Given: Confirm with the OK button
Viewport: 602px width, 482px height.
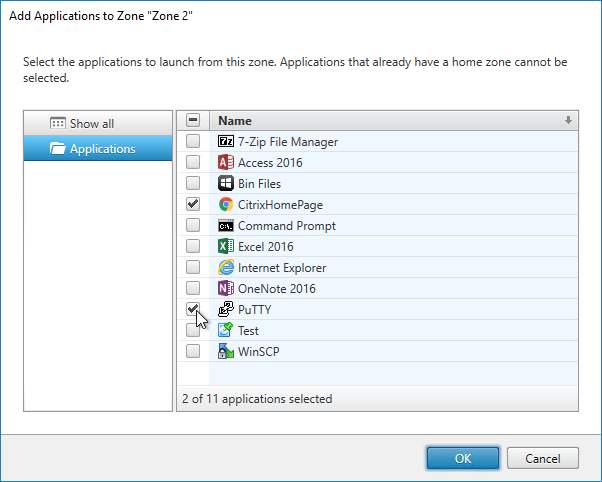Looking at the screenshot, I should coord(463,458).
